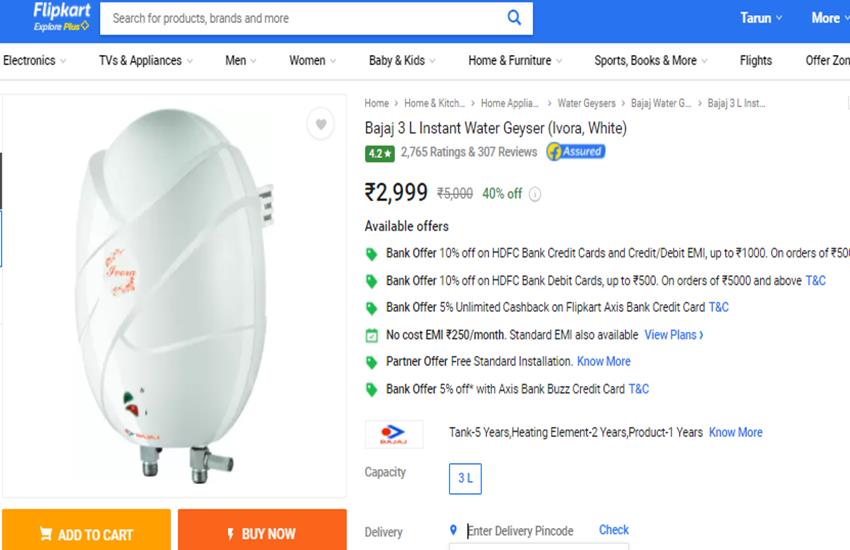The width and height of the screenshot is (850, 550).
Task: Click the green 4.2 star rating badge
Action: click(x=379, y=153)
